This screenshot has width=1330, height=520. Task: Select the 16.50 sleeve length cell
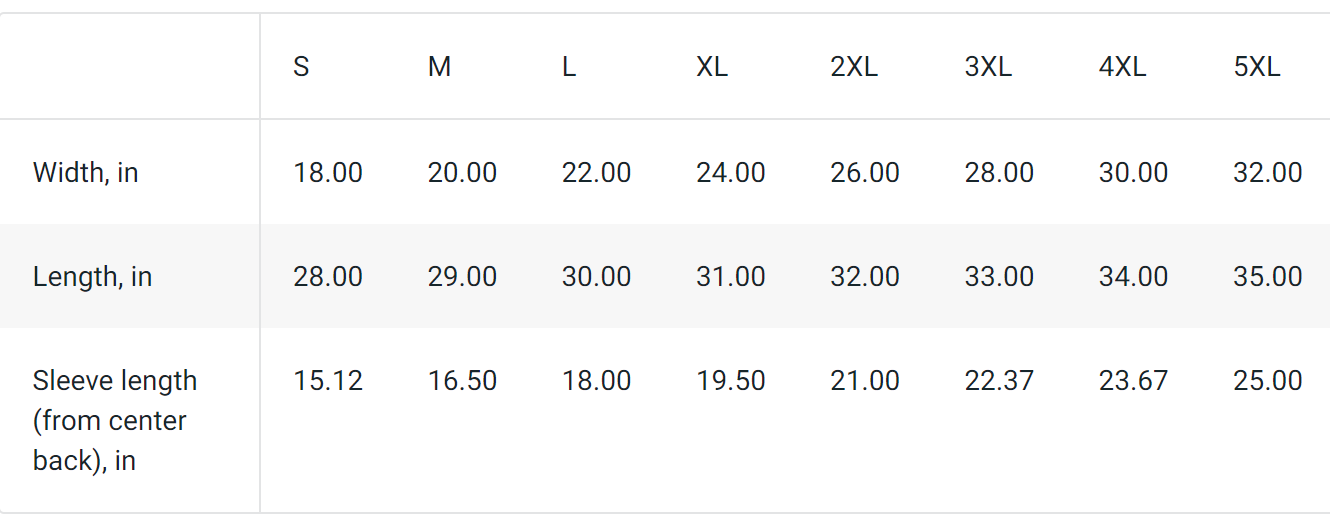click(462, 380)
